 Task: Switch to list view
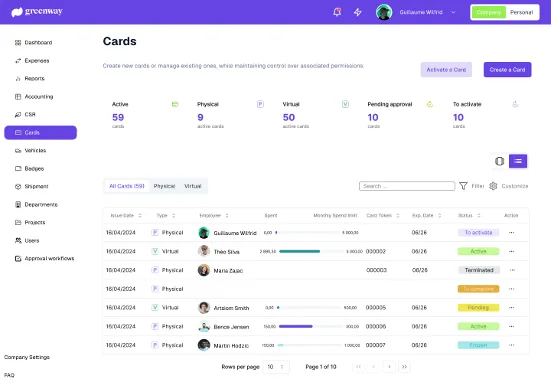[518, 161]
